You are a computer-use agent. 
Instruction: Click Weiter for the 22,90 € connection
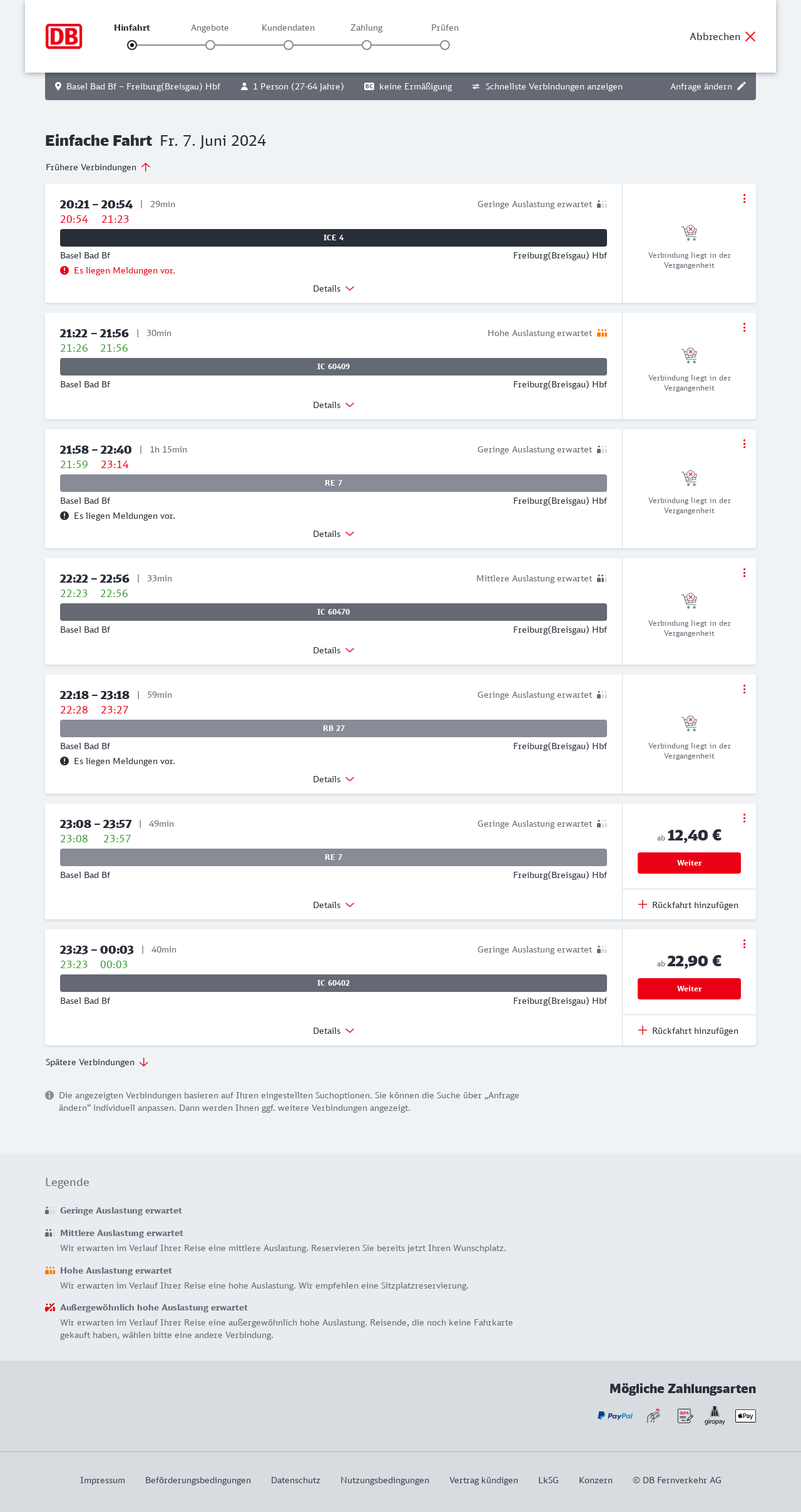tap(689, 989)
